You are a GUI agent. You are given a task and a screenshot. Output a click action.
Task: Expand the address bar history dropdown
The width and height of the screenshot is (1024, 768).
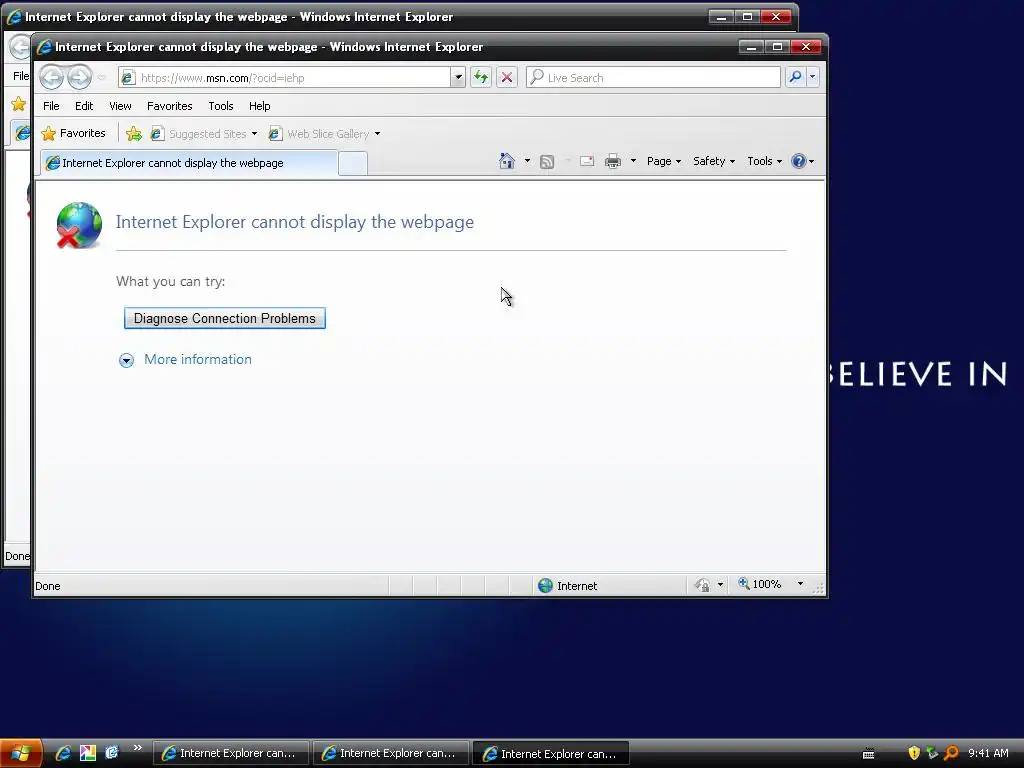458,77
